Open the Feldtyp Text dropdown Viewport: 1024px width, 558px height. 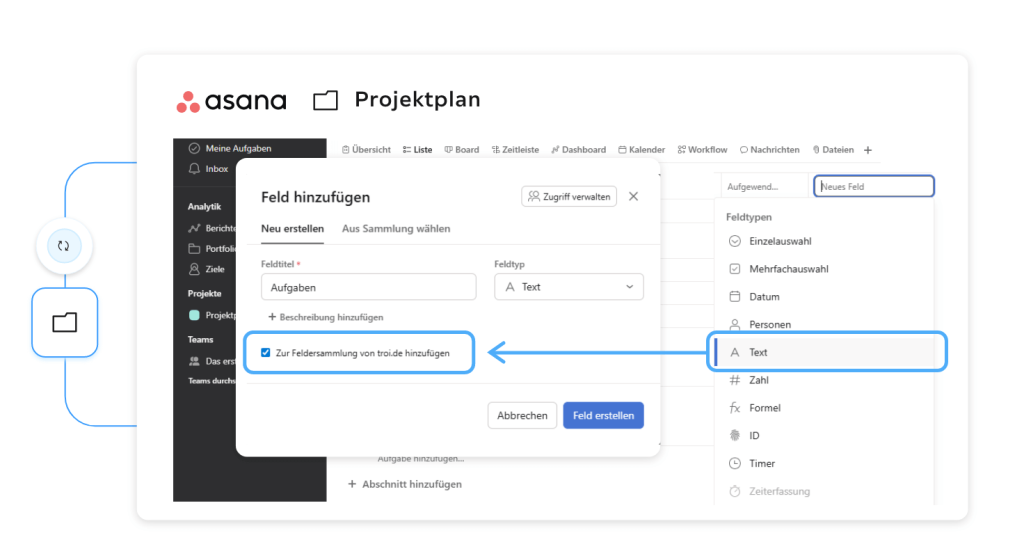[x=568, y=287]
